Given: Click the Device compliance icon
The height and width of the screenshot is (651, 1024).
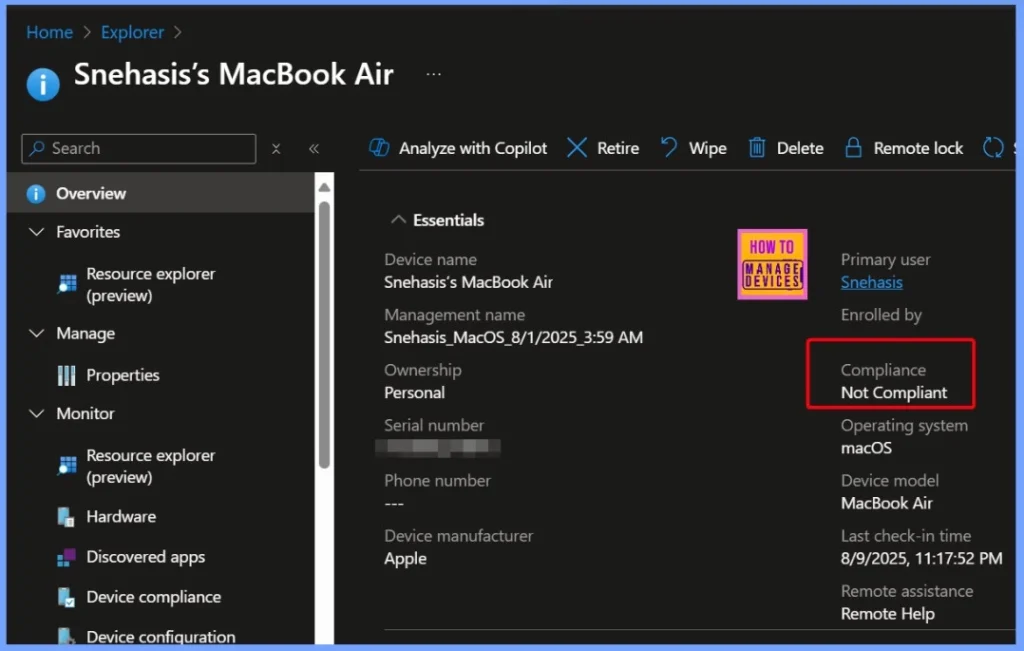Looking at the screenshot, I should tap(66, 597).
